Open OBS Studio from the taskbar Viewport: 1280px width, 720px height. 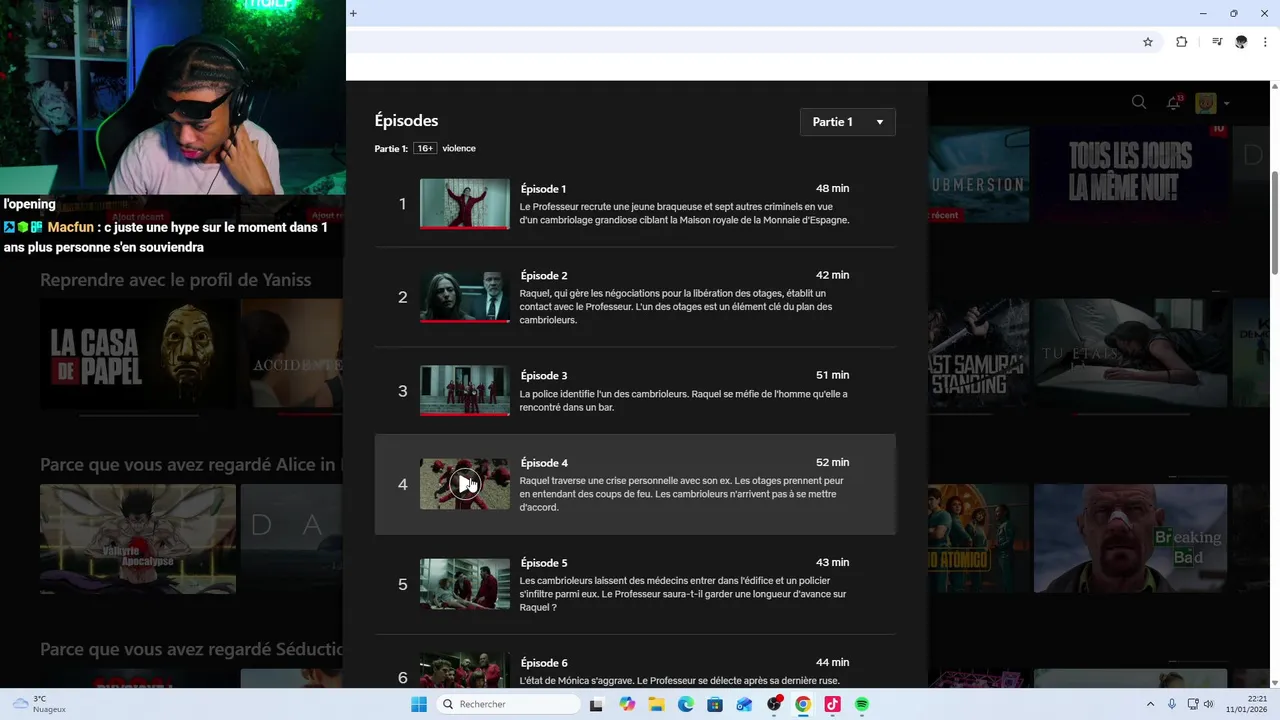[x=774, y=704]
